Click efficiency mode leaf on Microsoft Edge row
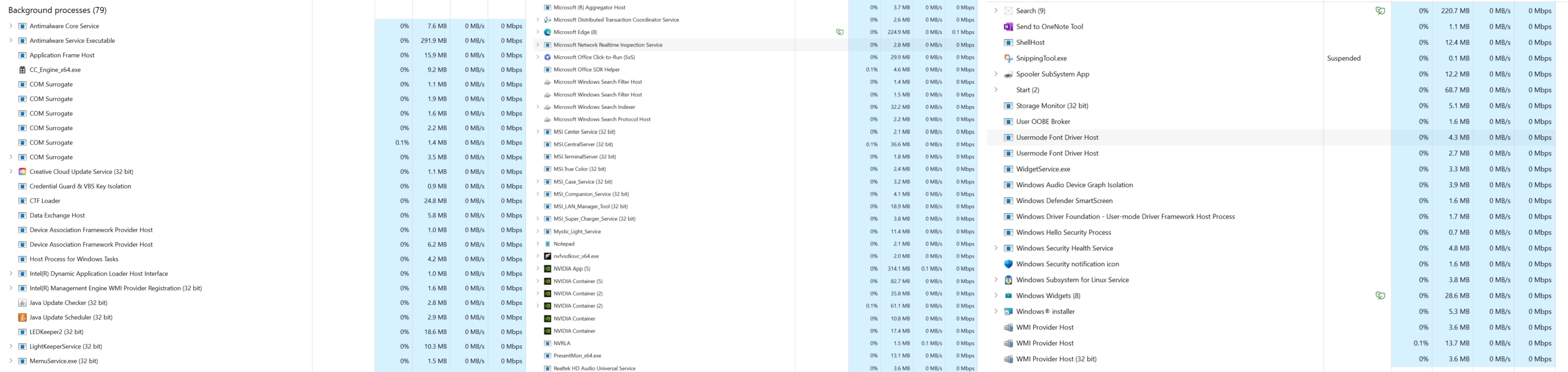 point(839,32)
